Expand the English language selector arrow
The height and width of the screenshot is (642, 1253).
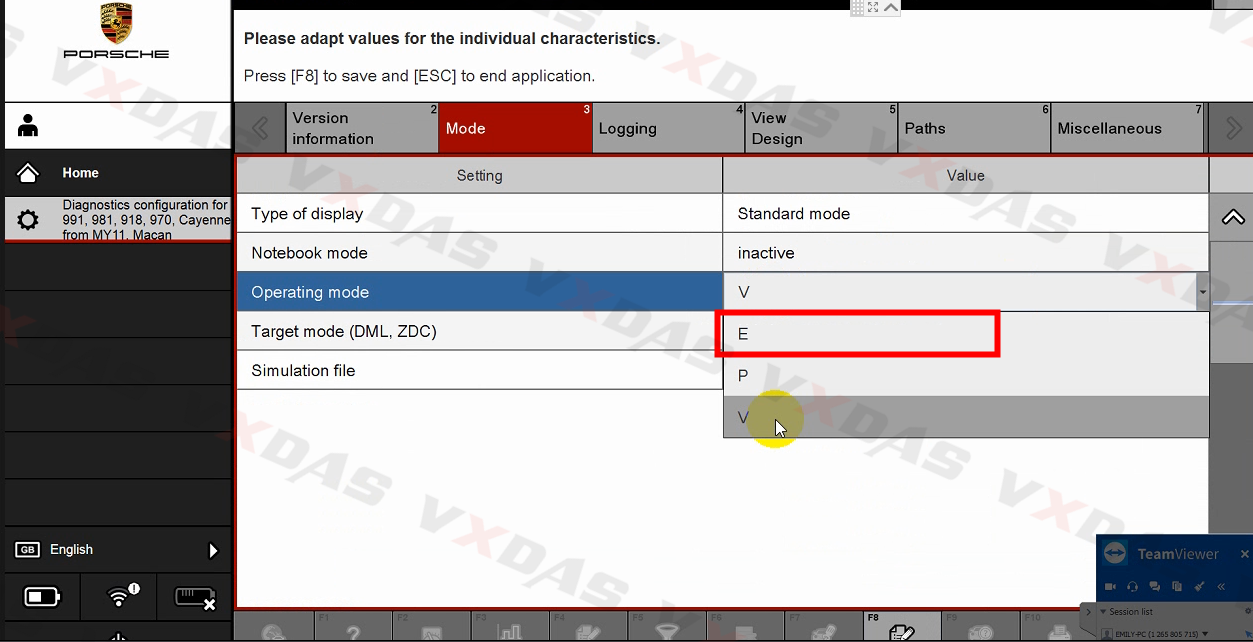point(212,550)
